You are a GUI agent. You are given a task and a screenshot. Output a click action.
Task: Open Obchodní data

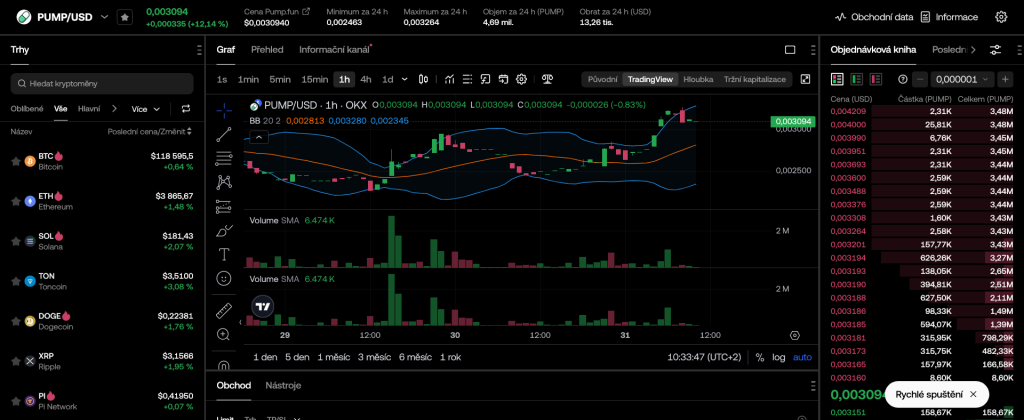tap(874, 17)
